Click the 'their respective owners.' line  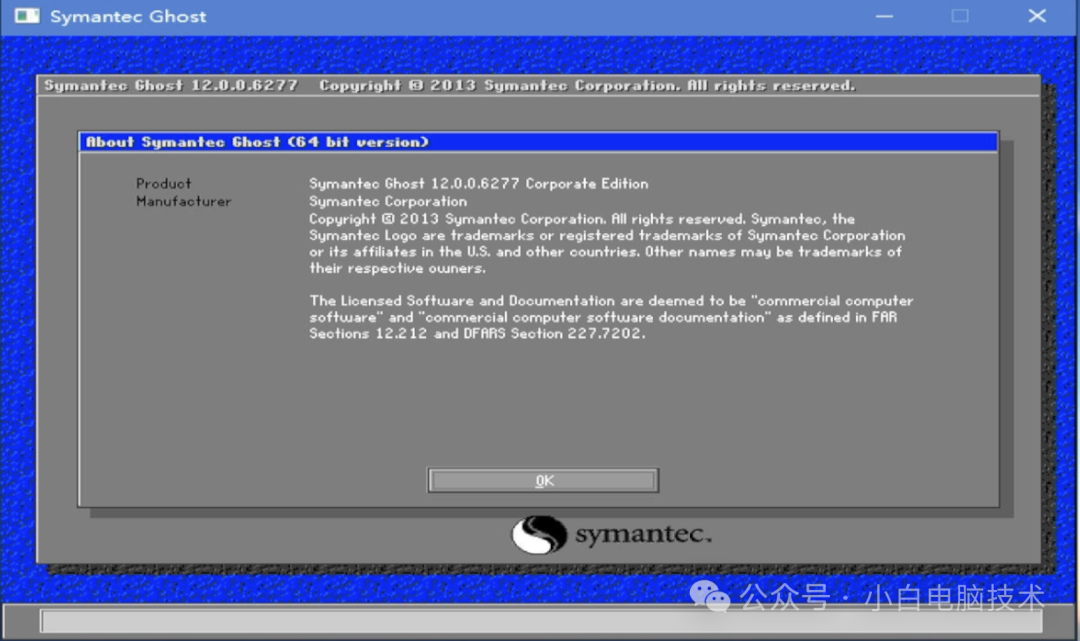click(397, 269)
